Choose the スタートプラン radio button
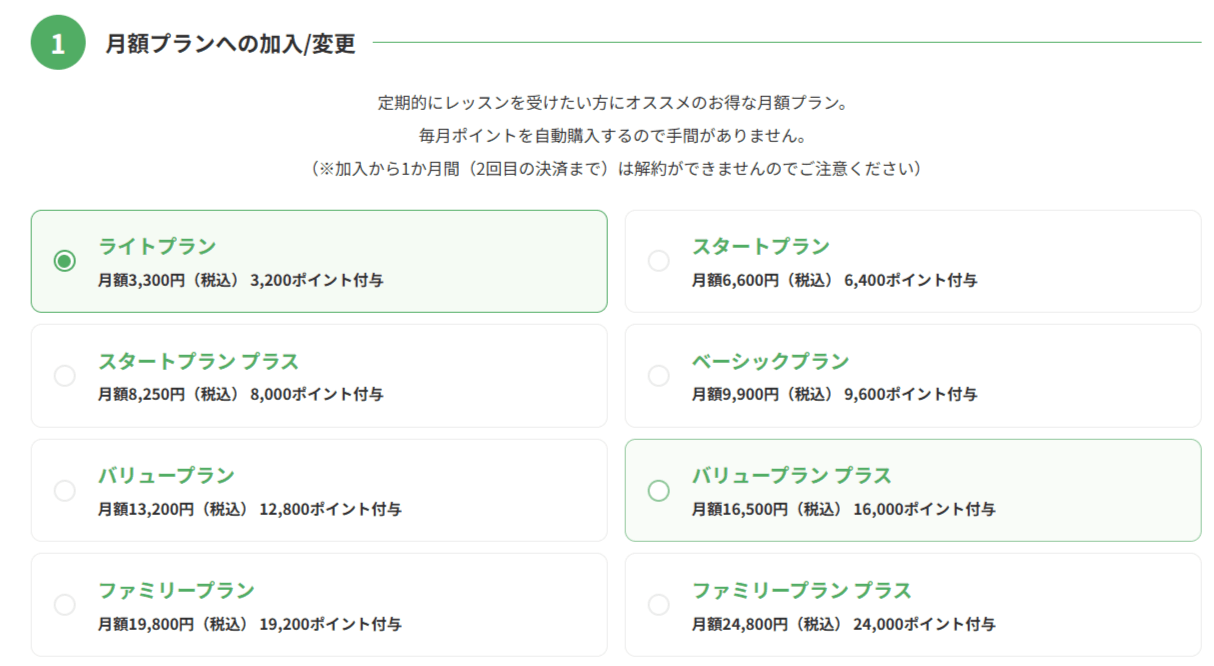The image size is (1214, 666). point(658,261)
